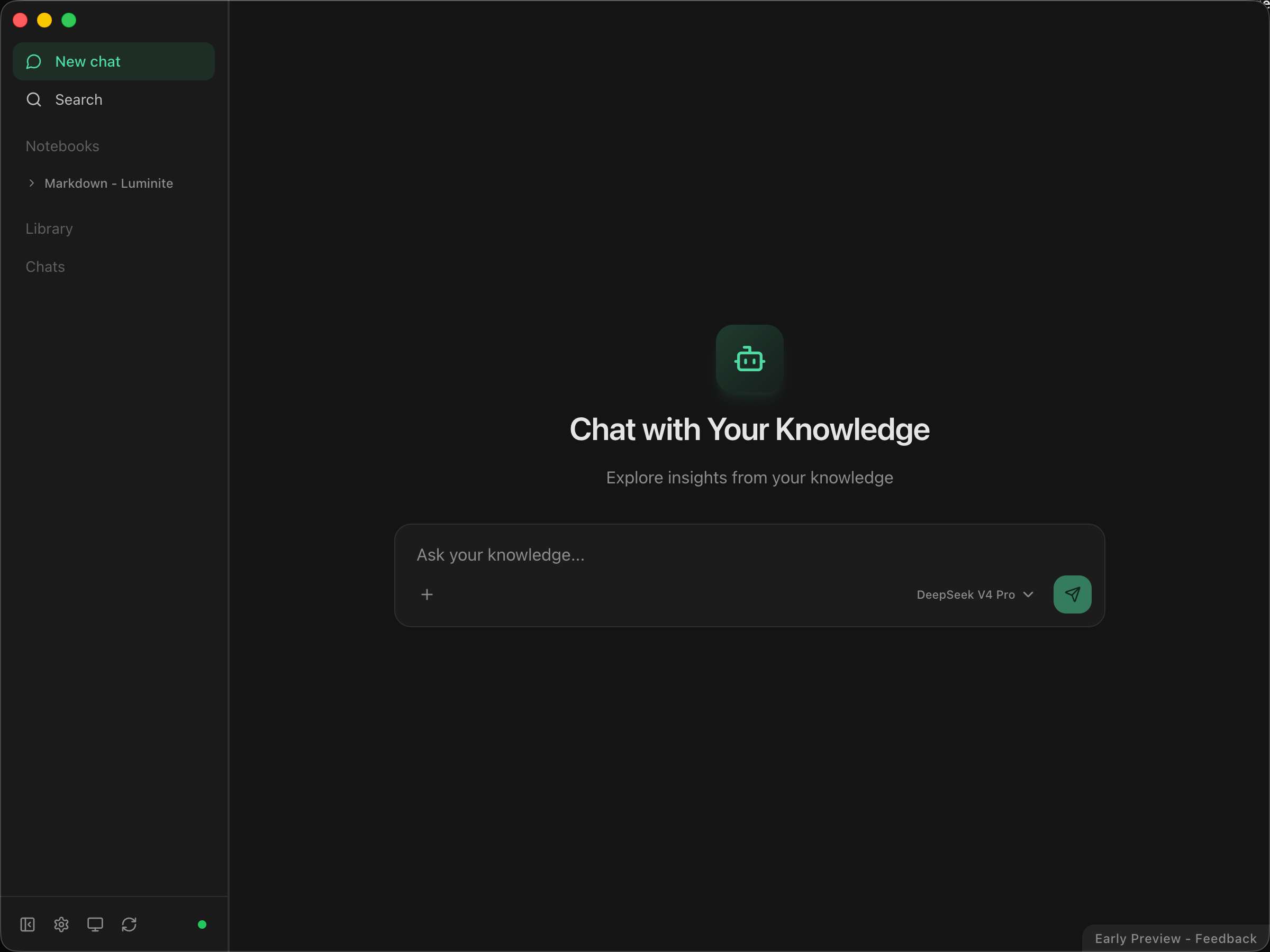Image resolution: width=1270 pixels, height=952 pixels.
Task: Collapse the sidebar panel icon
Action: click(x=28, y=924)
